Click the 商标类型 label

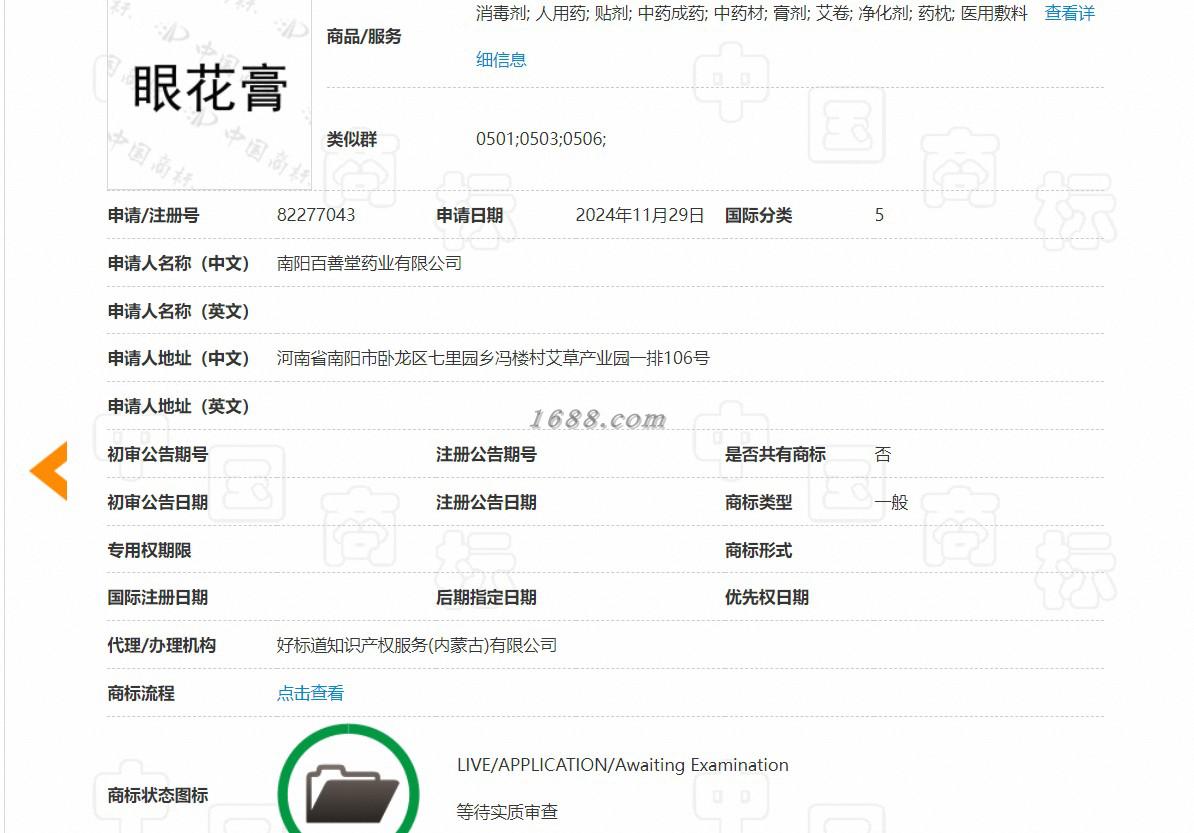coord(758,503)
